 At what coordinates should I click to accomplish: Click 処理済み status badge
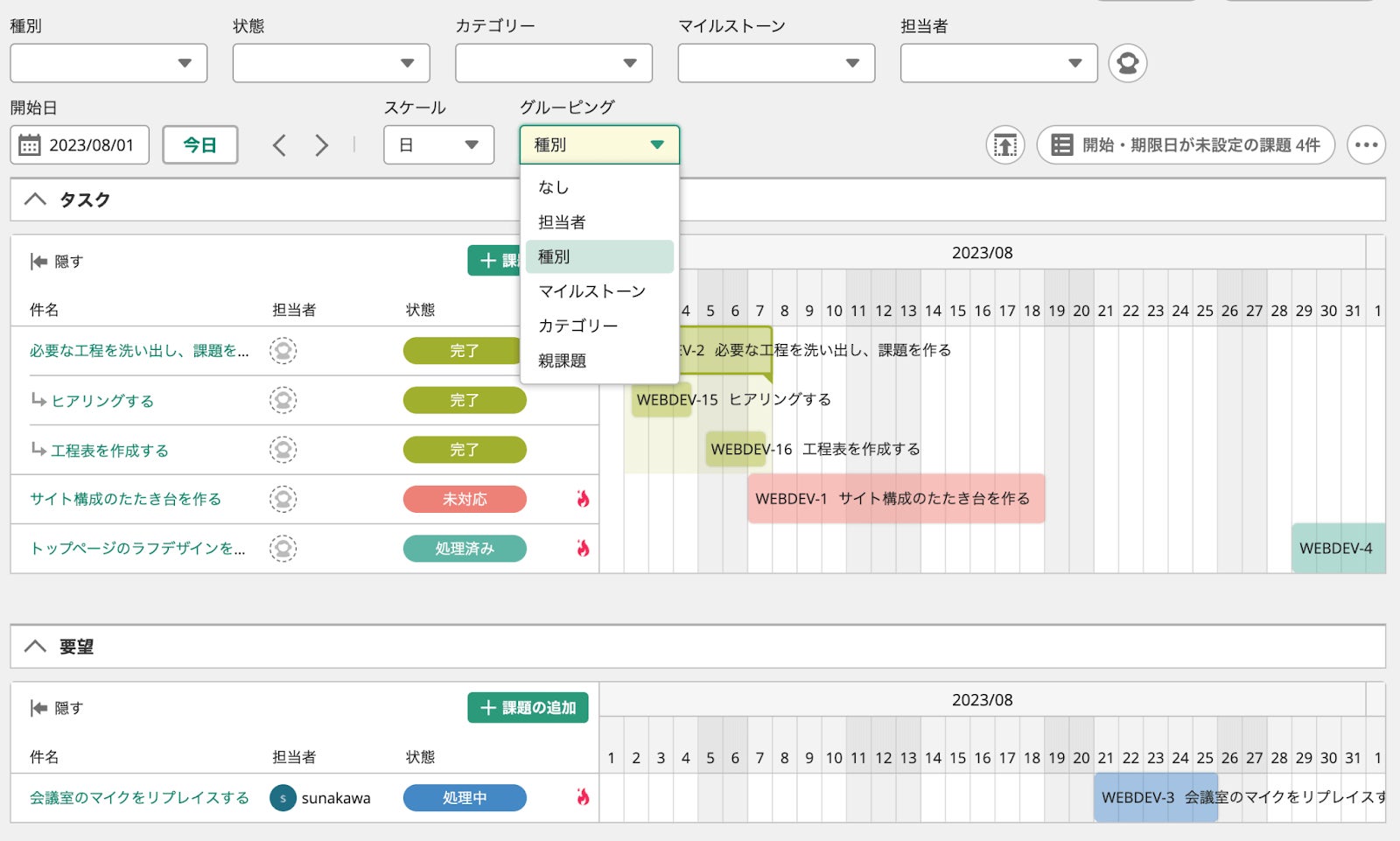pyautogui.click(x=465, y=549)
